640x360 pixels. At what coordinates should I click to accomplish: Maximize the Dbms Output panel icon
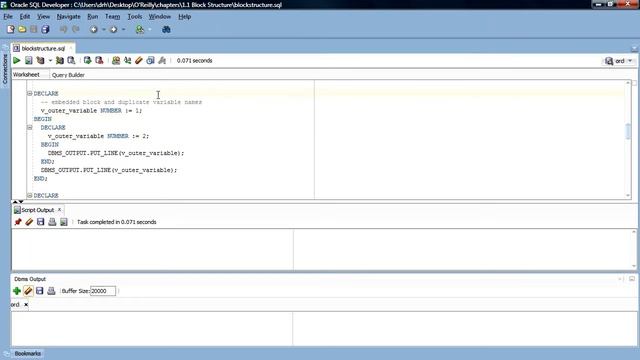click(632, 279)
